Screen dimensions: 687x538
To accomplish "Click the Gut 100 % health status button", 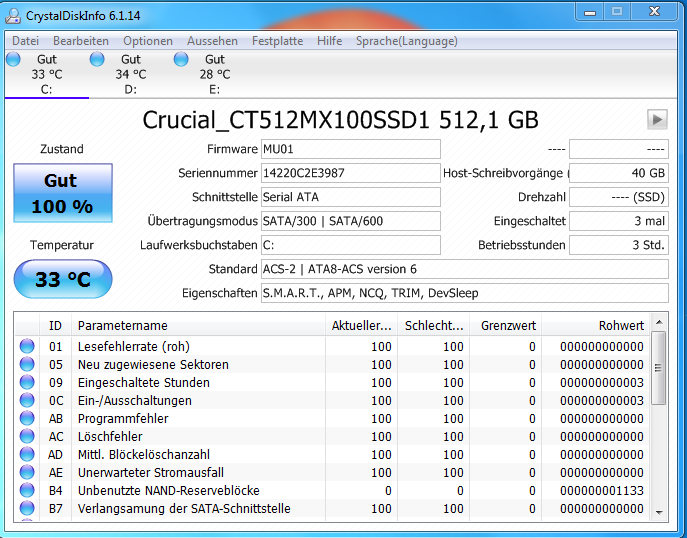I will tap(63, 193).
